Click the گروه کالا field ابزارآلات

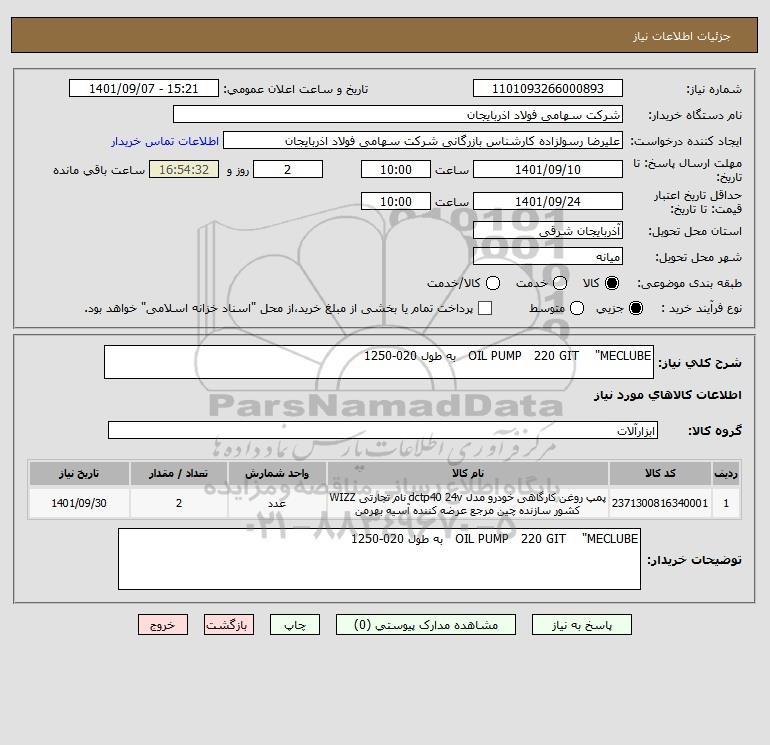(x=383, y=430)
